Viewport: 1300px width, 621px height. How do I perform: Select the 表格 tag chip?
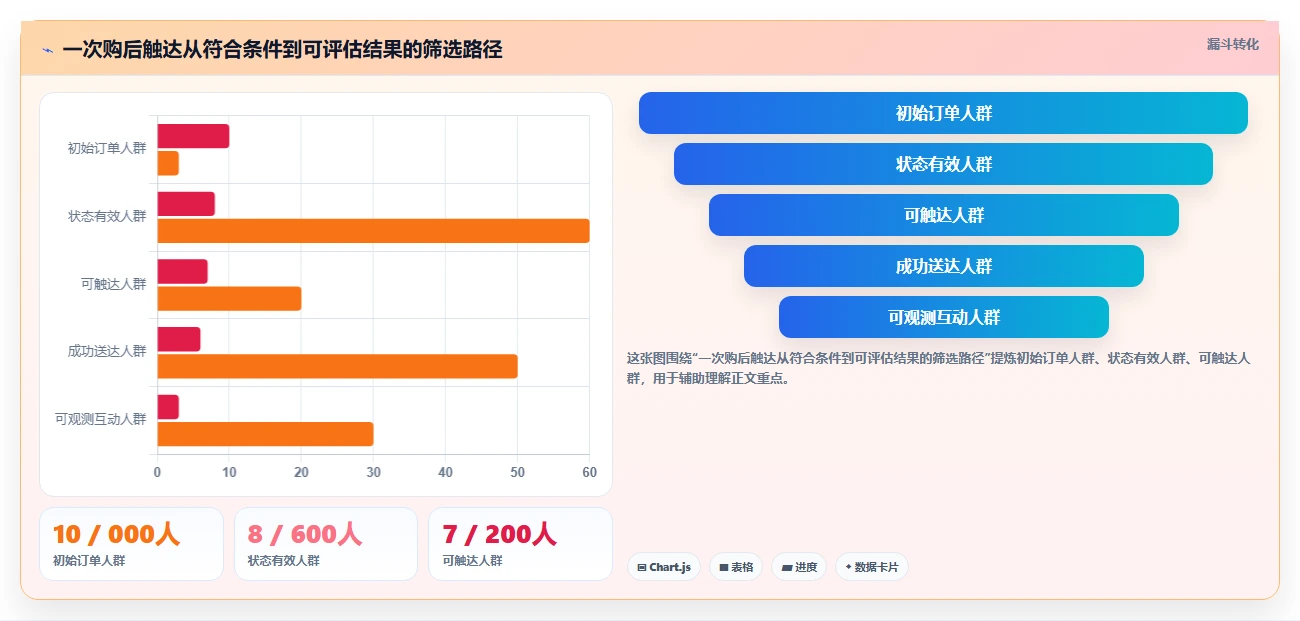coord(736,567)
